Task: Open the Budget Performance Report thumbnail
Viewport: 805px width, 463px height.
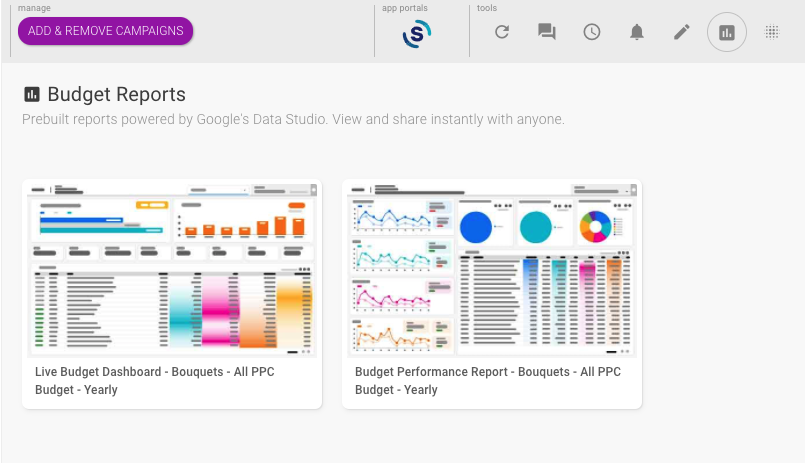Action: [492, 268]
